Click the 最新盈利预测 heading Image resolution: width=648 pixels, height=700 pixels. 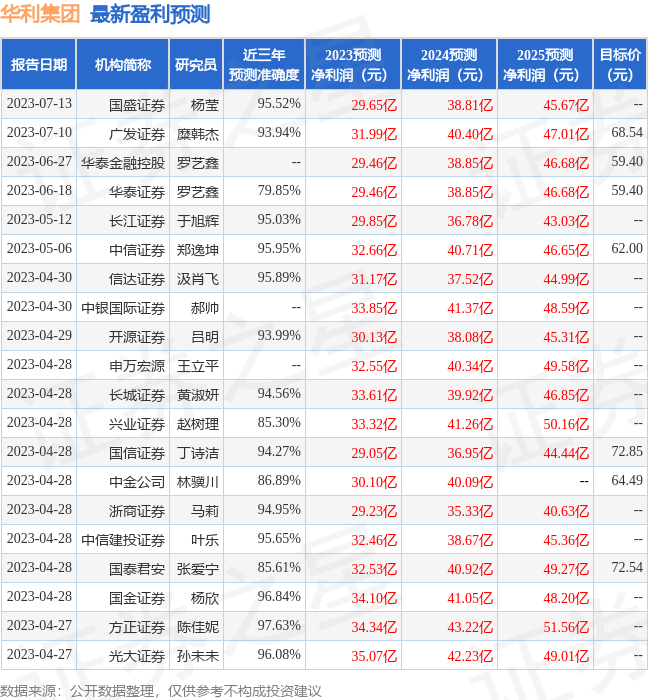[150, 14]
